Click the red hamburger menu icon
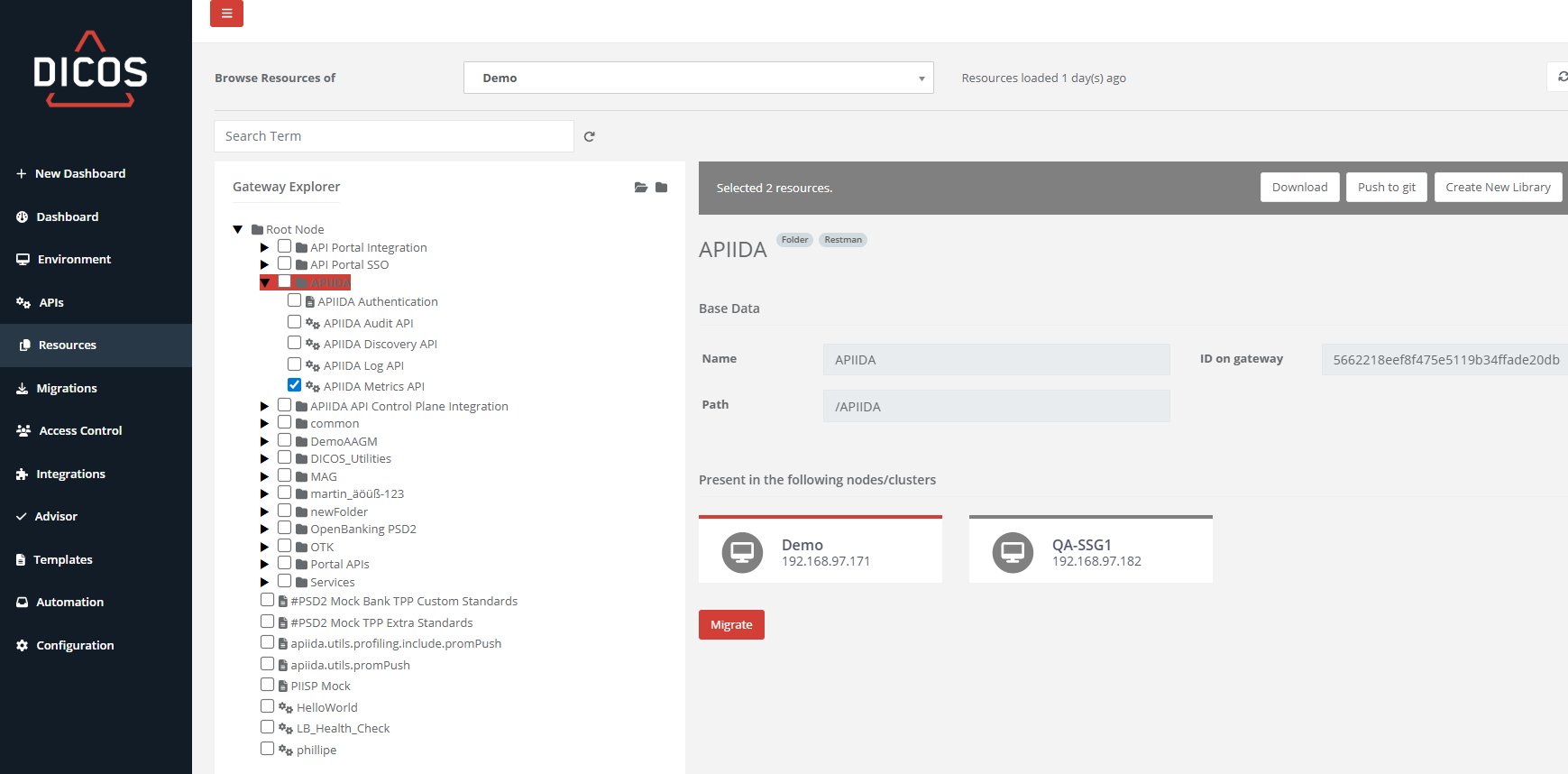 click(226, 14)
